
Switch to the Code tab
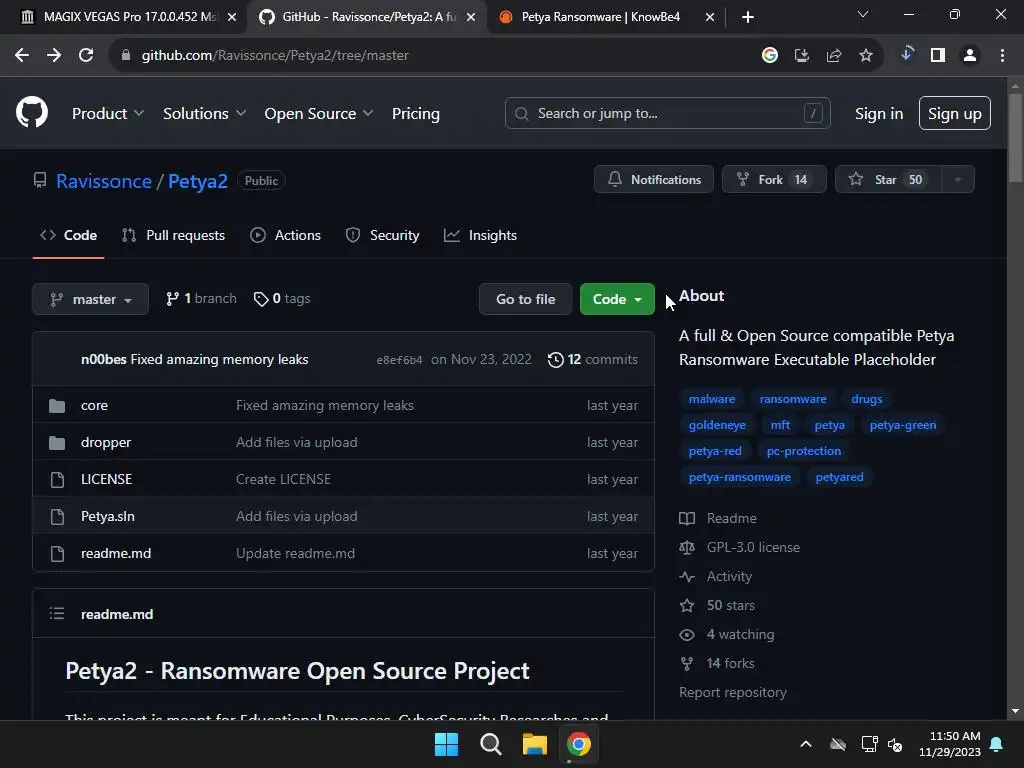pyautogui.click(x=69, y=235)
